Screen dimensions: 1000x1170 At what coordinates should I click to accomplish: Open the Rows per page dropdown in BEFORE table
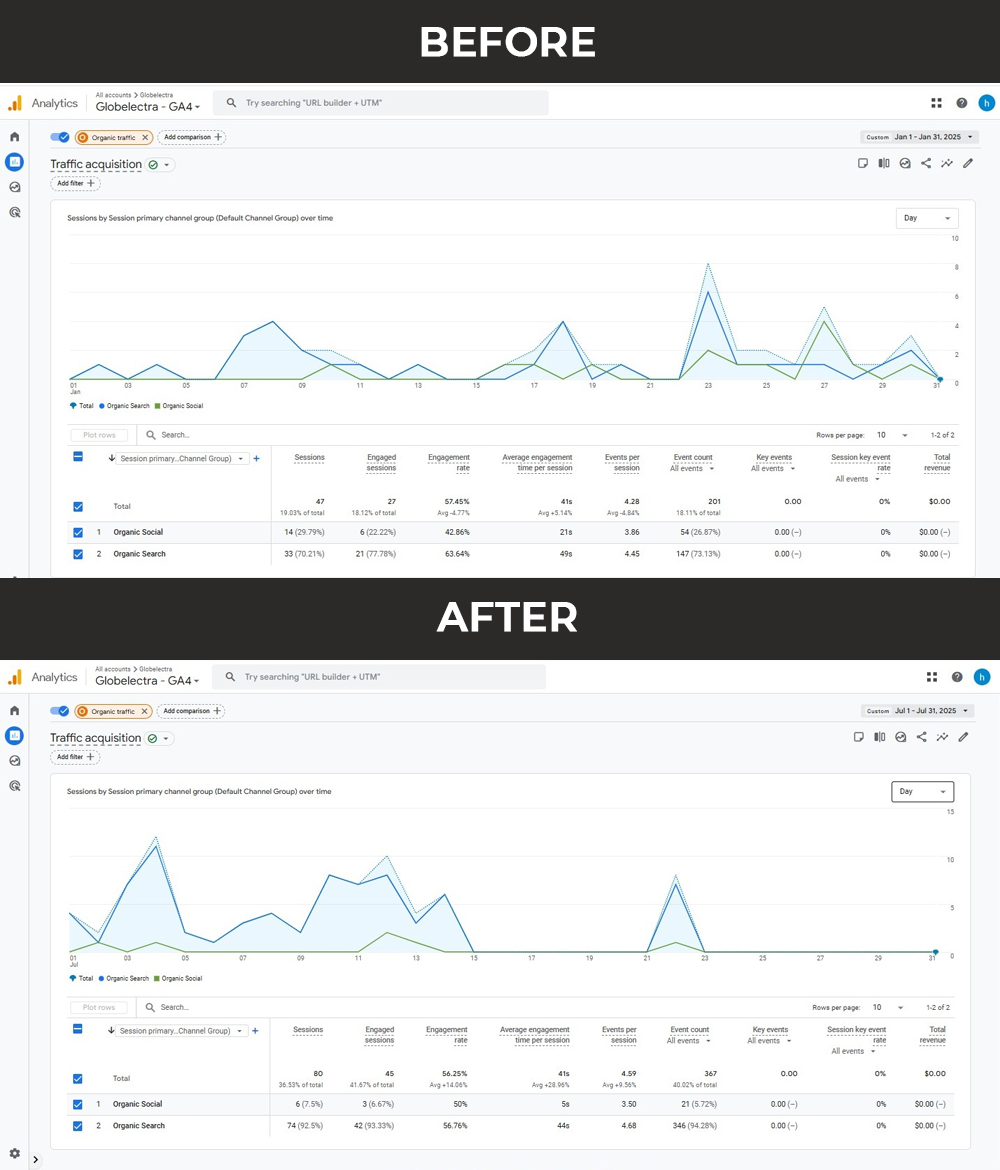890,435
